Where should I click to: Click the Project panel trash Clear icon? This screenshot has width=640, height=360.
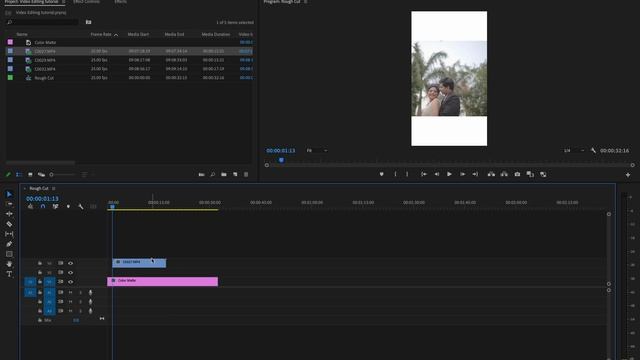tap(246, 174)
